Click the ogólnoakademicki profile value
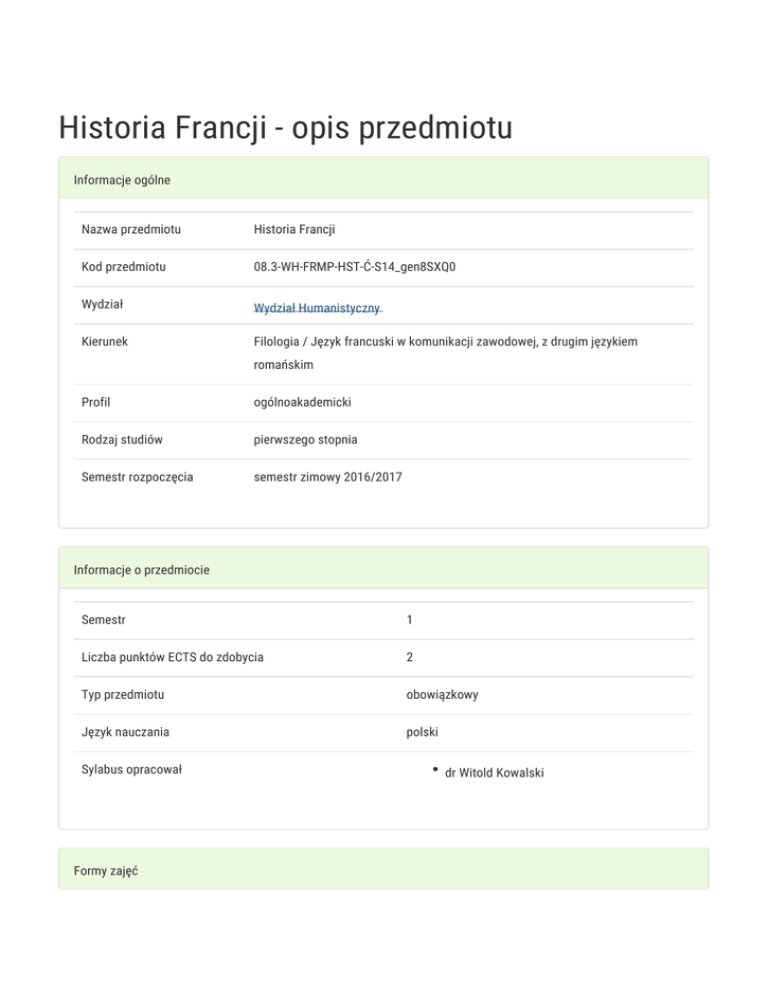Screen dimensions: 768x994 click(x=302, y=402)
